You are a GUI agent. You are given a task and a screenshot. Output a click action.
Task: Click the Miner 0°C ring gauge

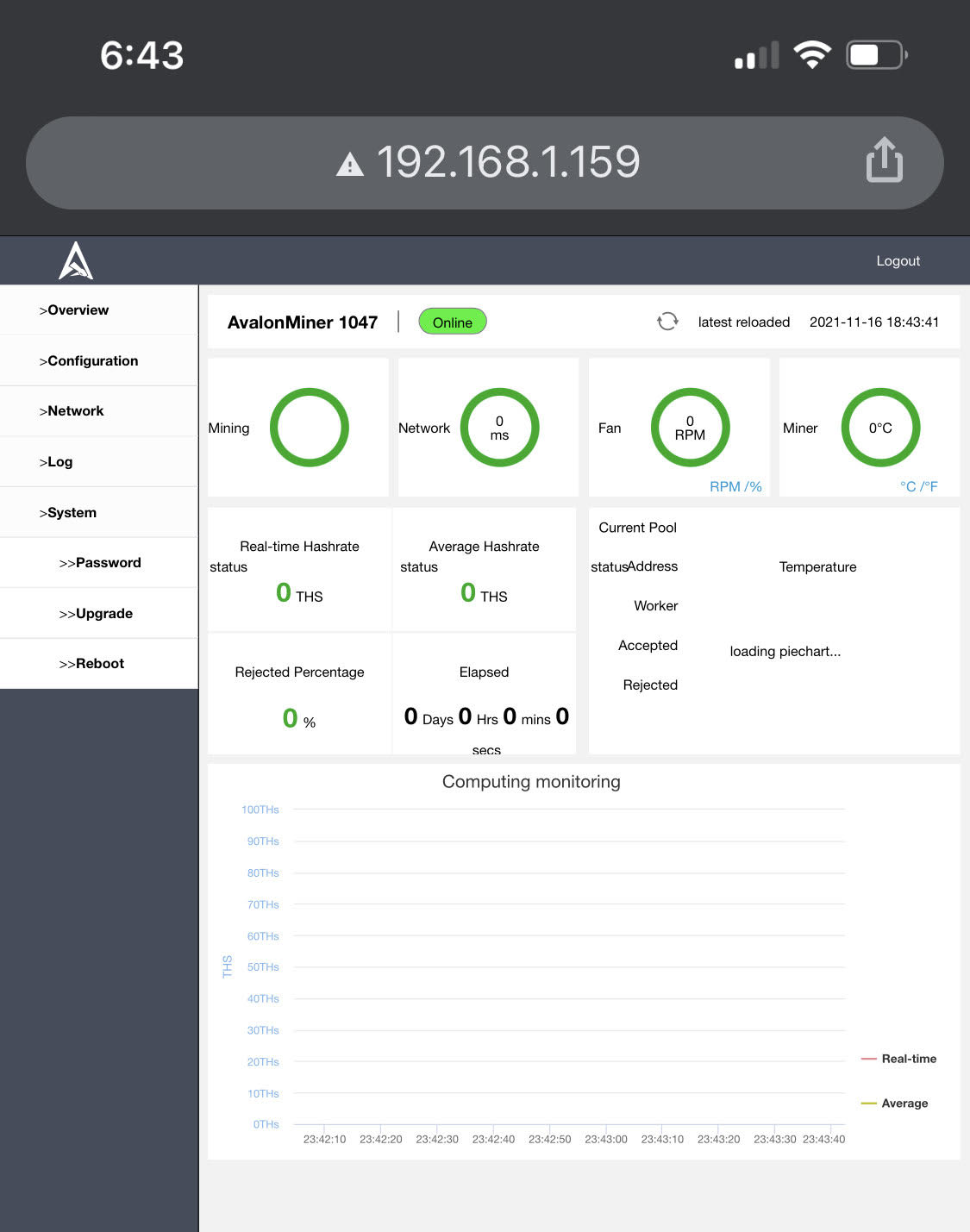(880, 428)
